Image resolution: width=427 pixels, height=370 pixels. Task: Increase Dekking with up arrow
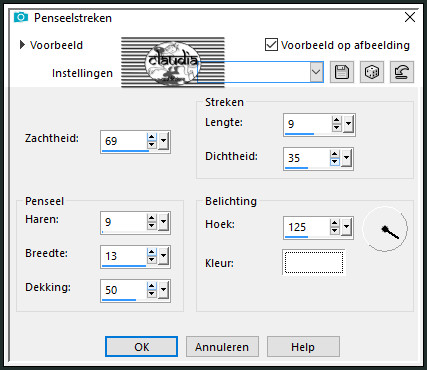[x=152, y=286]
